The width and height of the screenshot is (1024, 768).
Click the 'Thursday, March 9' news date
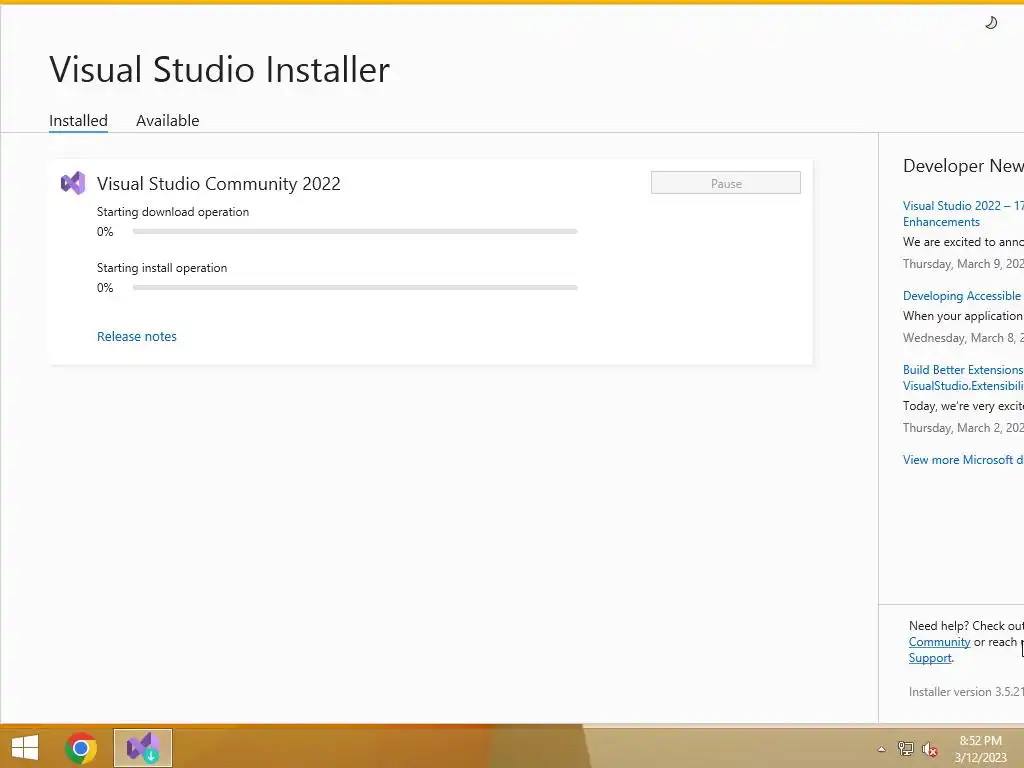[963, 264]
